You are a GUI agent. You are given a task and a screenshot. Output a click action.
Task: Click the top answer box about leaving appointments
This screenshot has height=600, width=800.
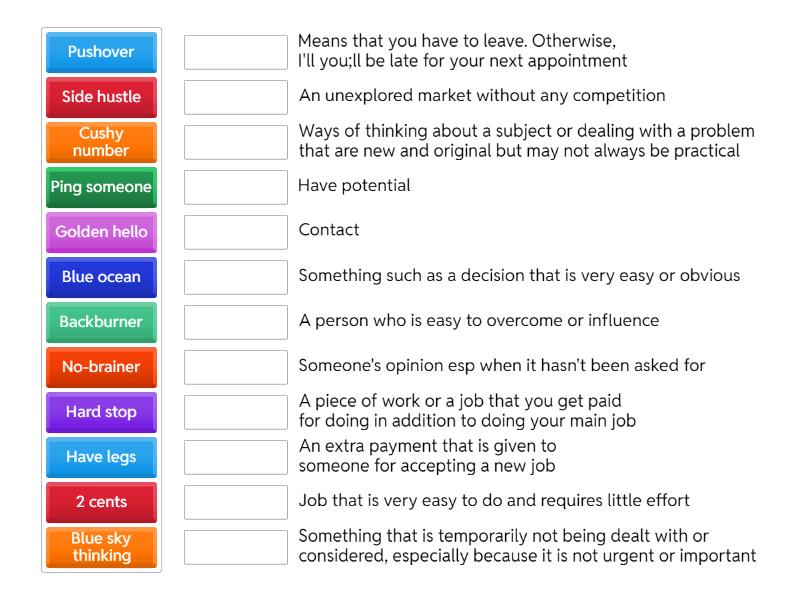[x=235, y=52]
